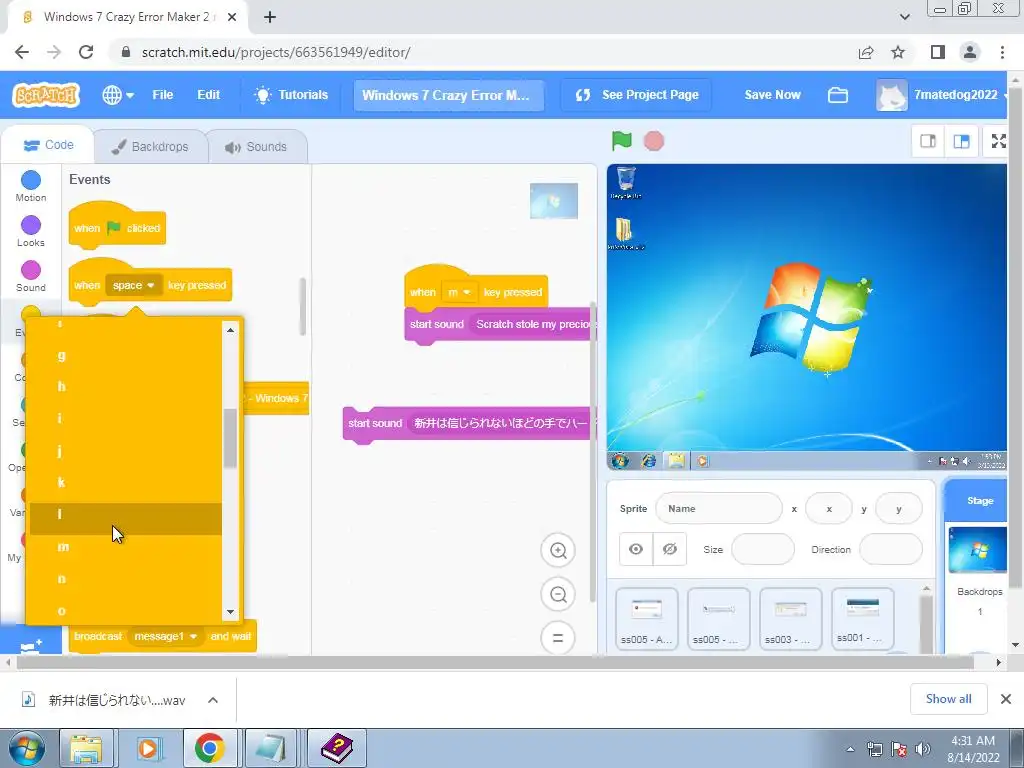Enter full screen stage mode

pos(999,141)
